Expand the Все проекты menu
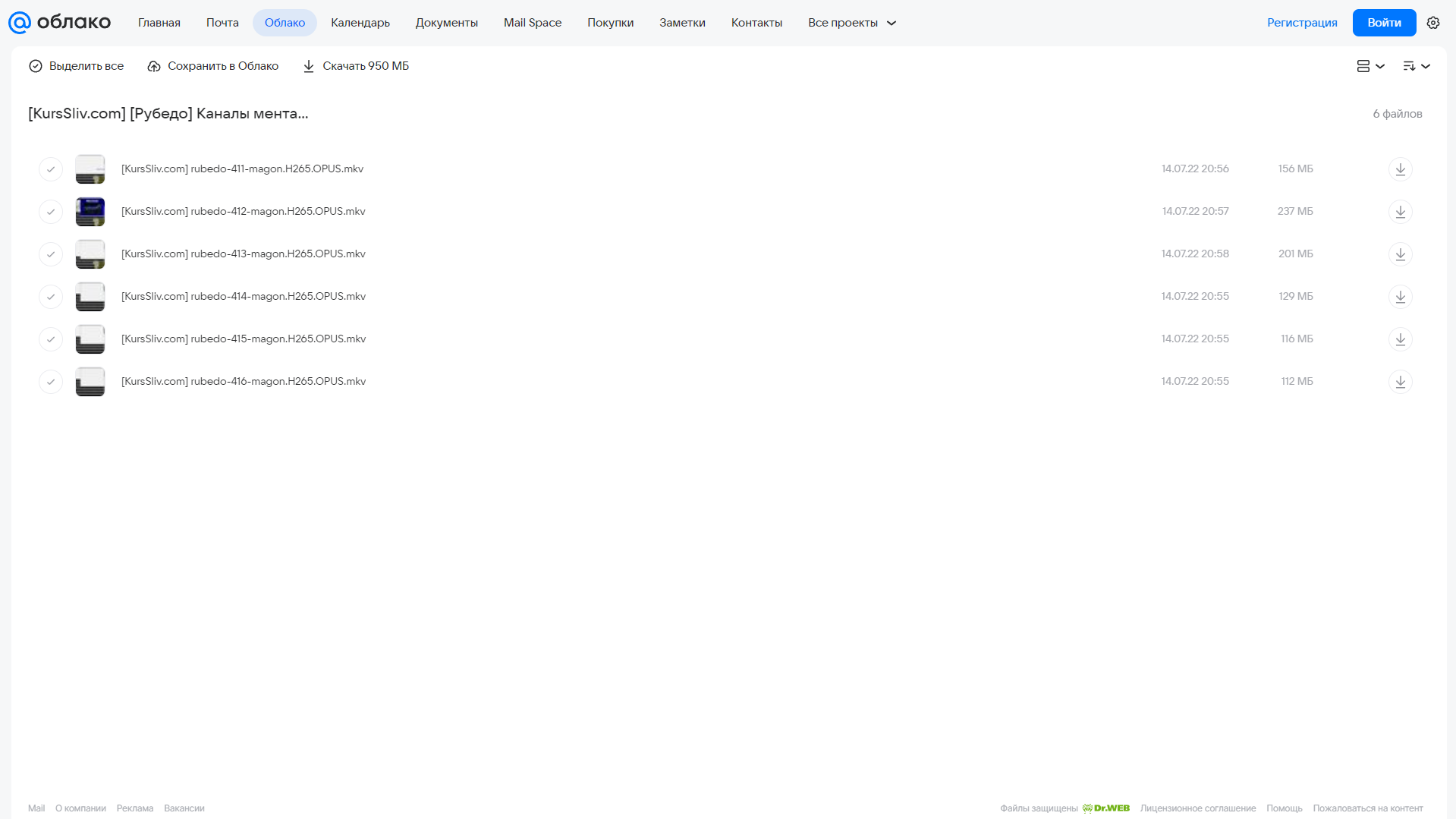Viewport: 1456px width, 819px height. pos(852,23)
